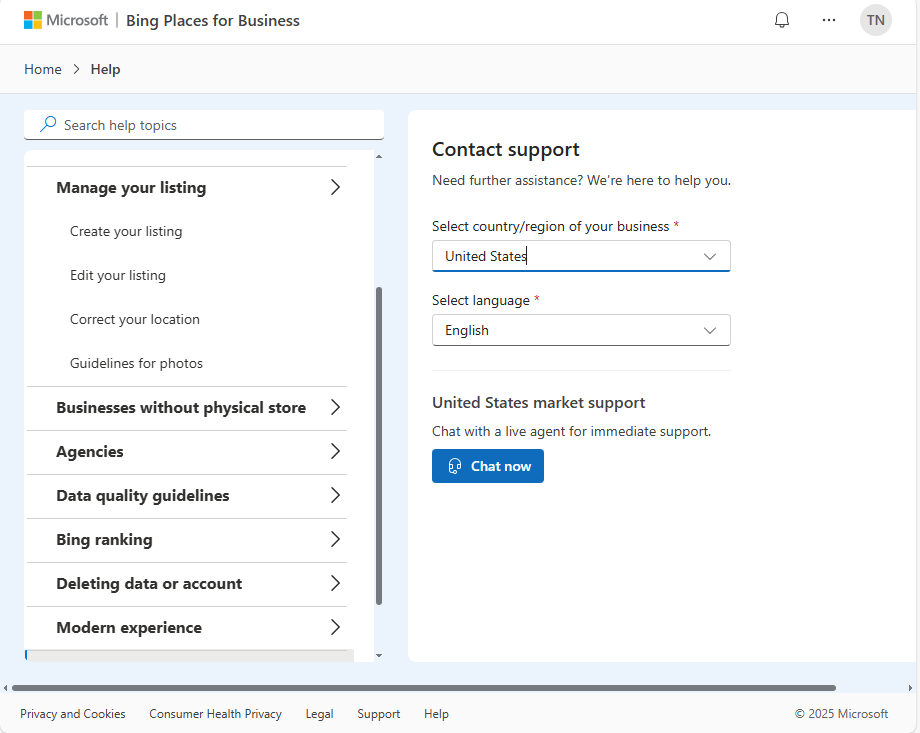Open the Create your listing topic
This screenshot has width=920, height=733.
(x=126, y=231)
